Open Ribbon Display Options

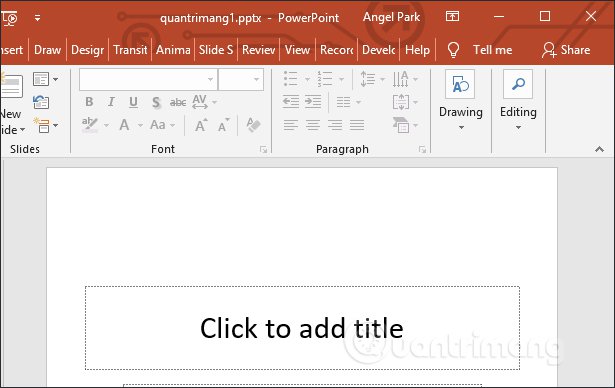click(452, 16)
